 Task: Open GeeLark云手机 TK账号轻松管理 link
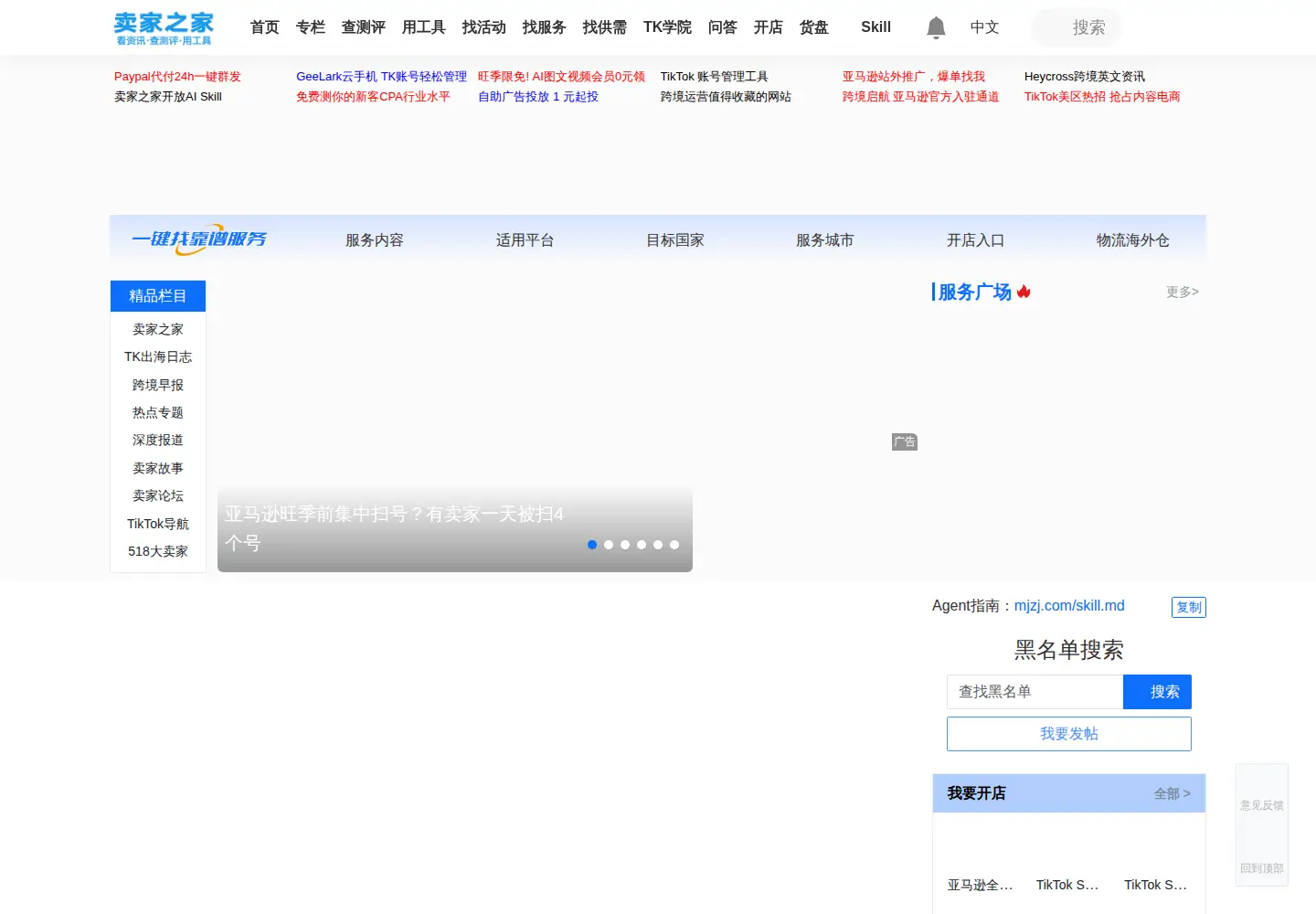tap(381, 77)
